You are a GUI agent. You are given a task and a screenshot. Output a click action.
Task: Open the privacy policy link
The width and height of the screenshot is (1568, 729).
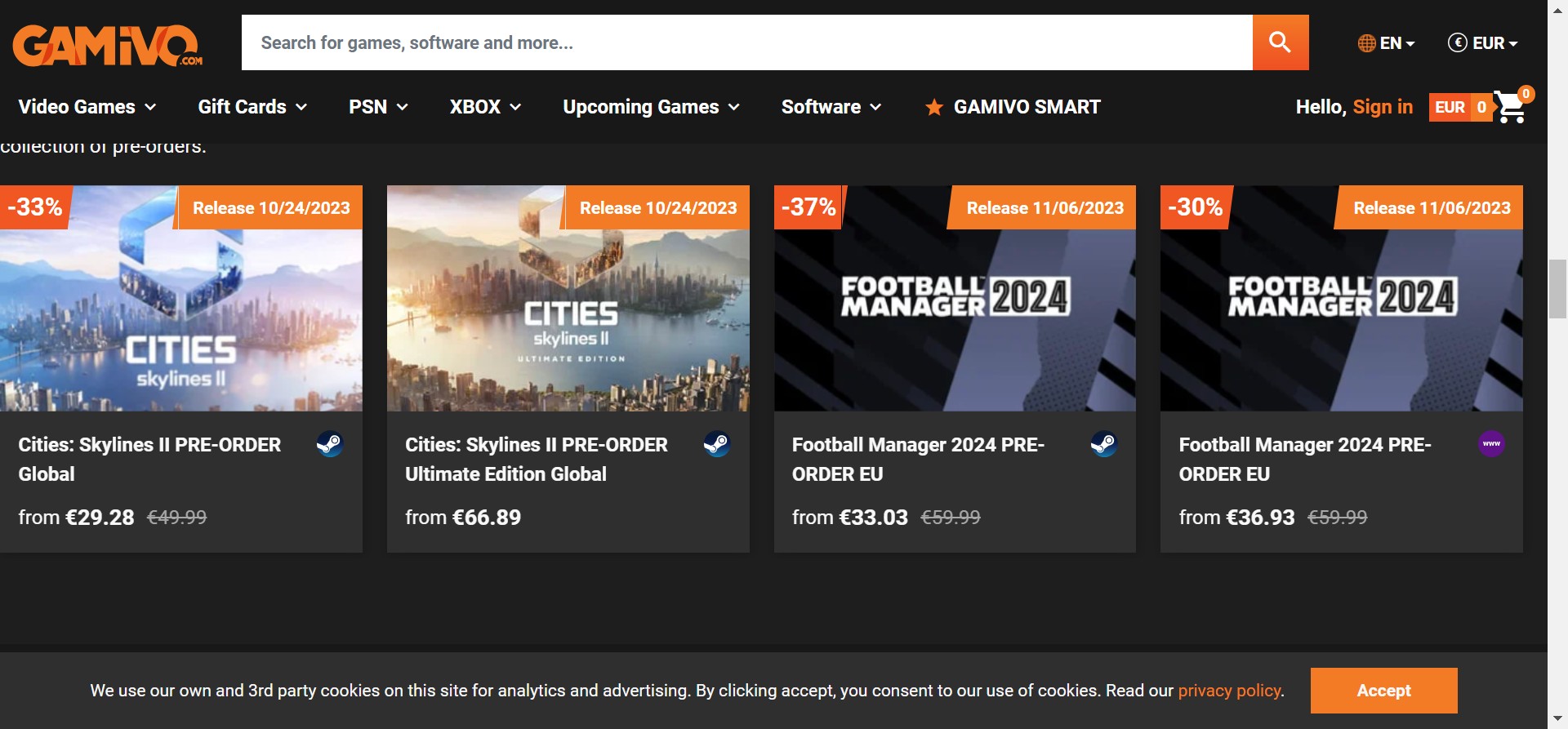[1228, 691]
